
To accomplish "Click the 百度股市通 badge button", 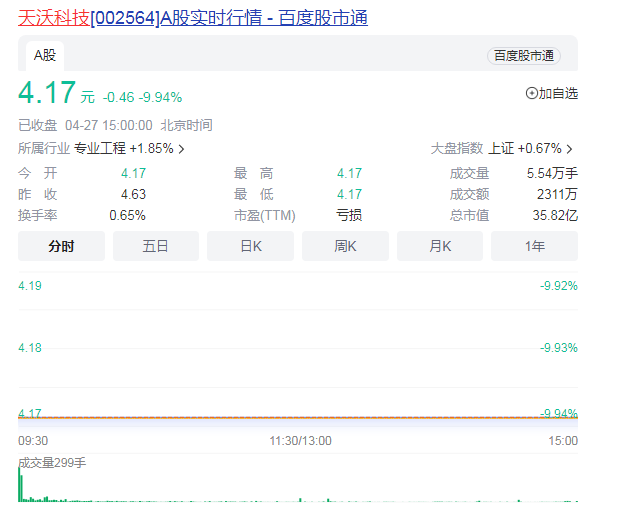I will (524, 56).
